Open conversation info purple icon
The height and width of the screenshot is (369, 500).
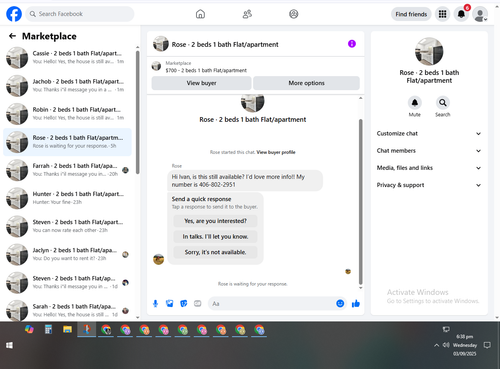[x=352, y=44]
